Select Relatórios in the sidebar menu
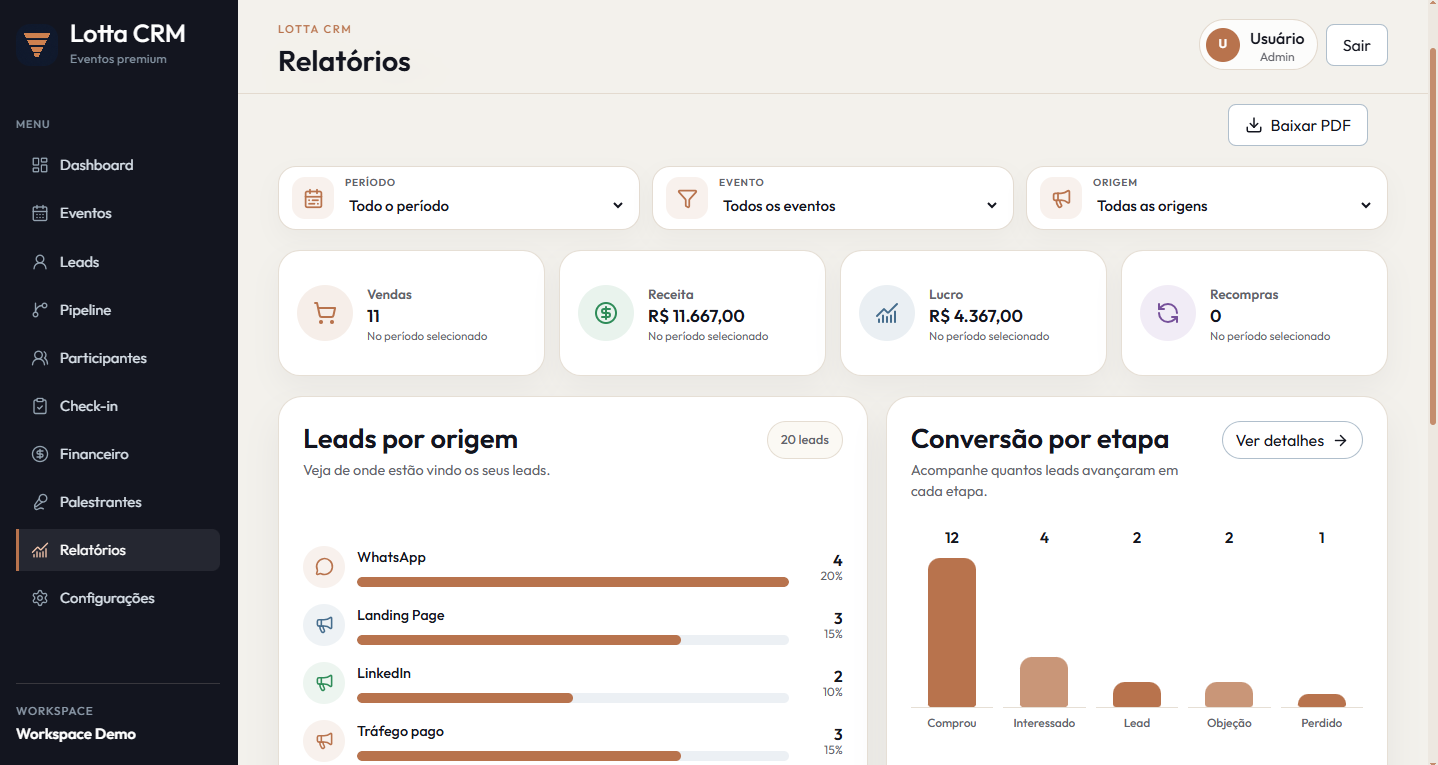 pos(118,550)
